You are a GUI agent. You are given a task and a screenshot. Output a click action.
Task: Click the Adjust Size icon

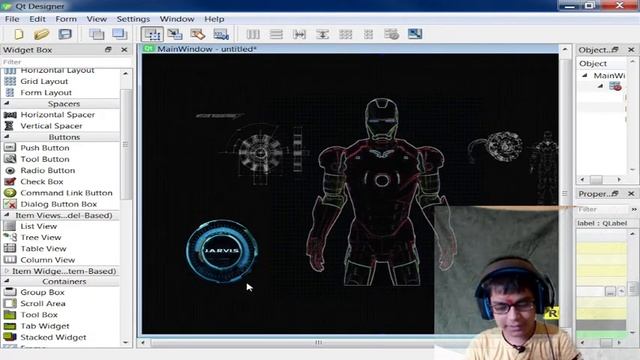(x=415, y=34)
